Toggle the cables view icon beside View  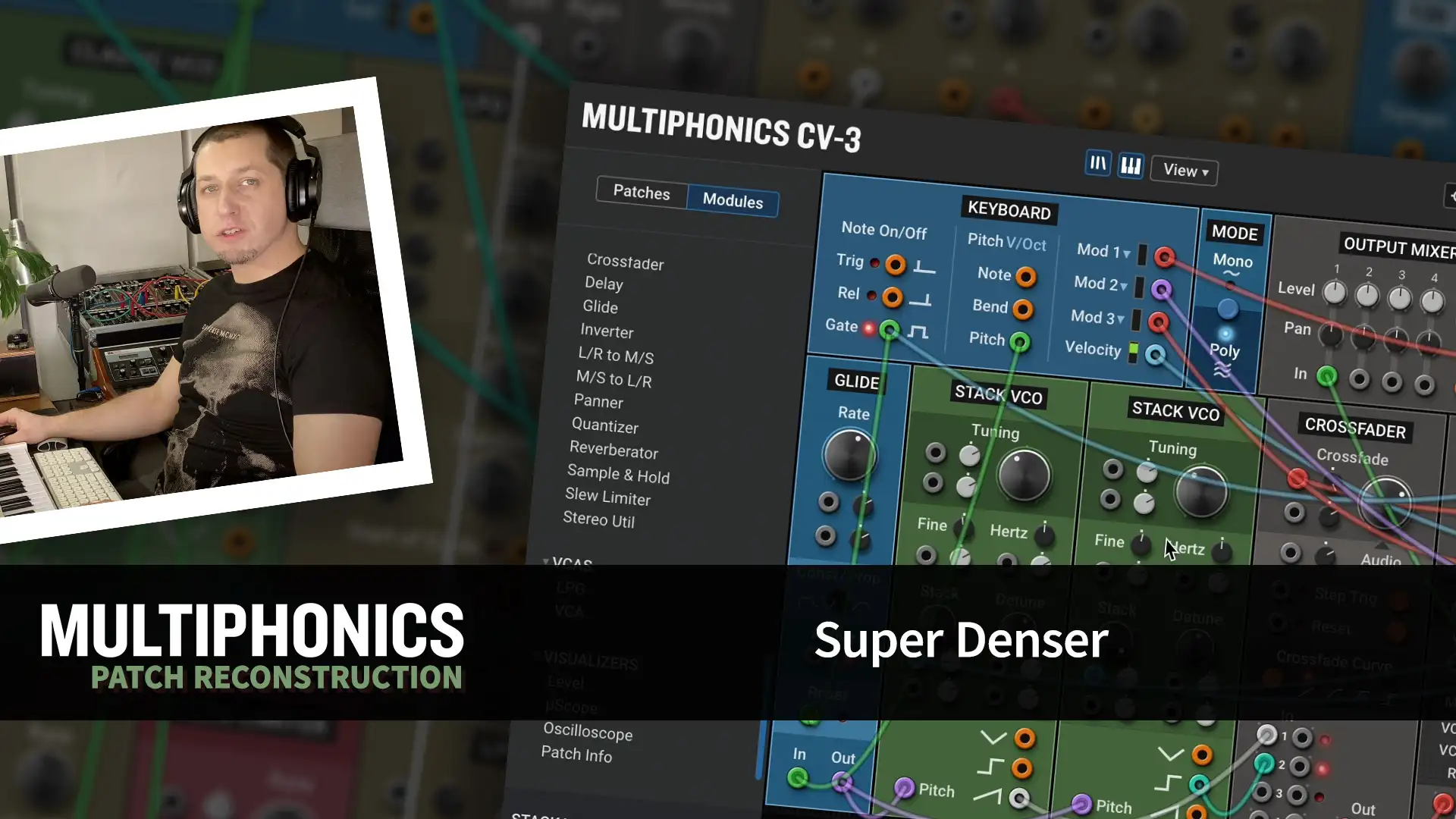tap(1097, 164)
